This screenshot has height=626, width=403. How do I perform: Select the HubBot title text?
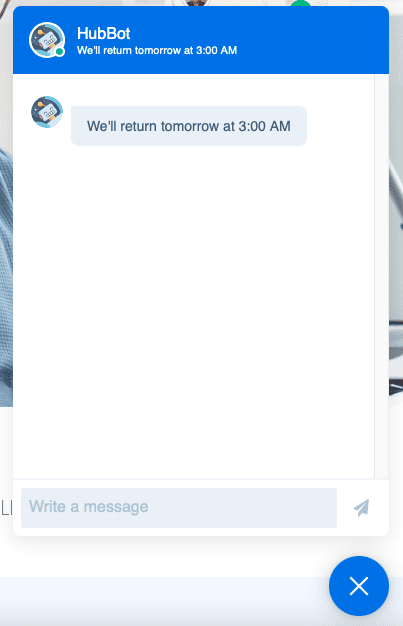[x=103, y=34]
